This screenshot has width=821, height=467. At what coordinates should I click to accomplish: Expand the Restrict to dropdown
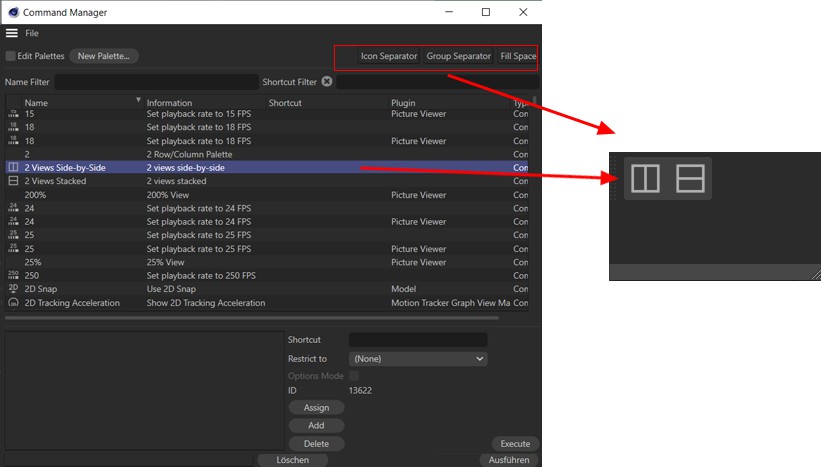click(417, 359)
